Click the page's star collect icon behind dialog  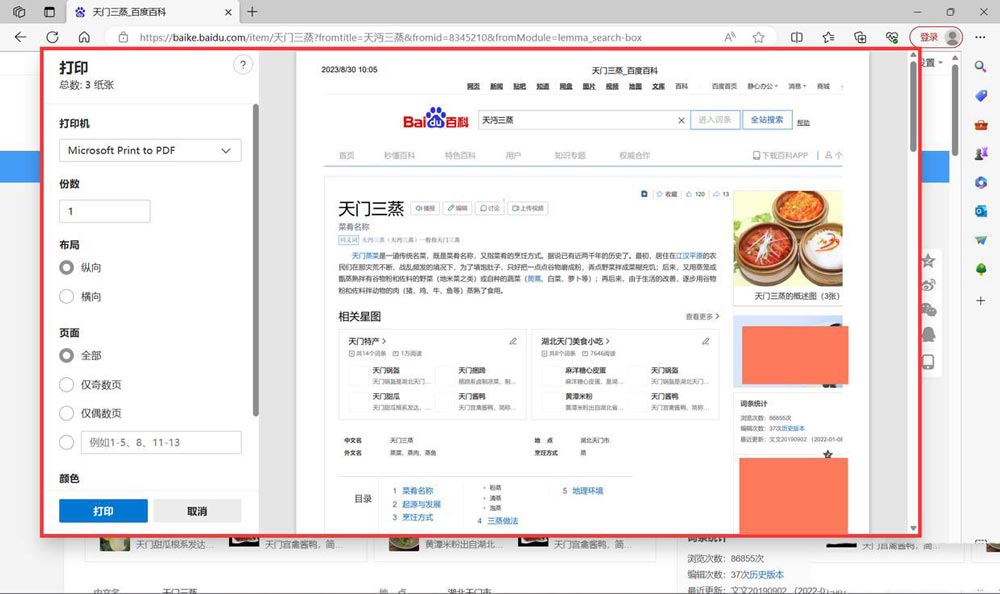(x=929, y=260)
